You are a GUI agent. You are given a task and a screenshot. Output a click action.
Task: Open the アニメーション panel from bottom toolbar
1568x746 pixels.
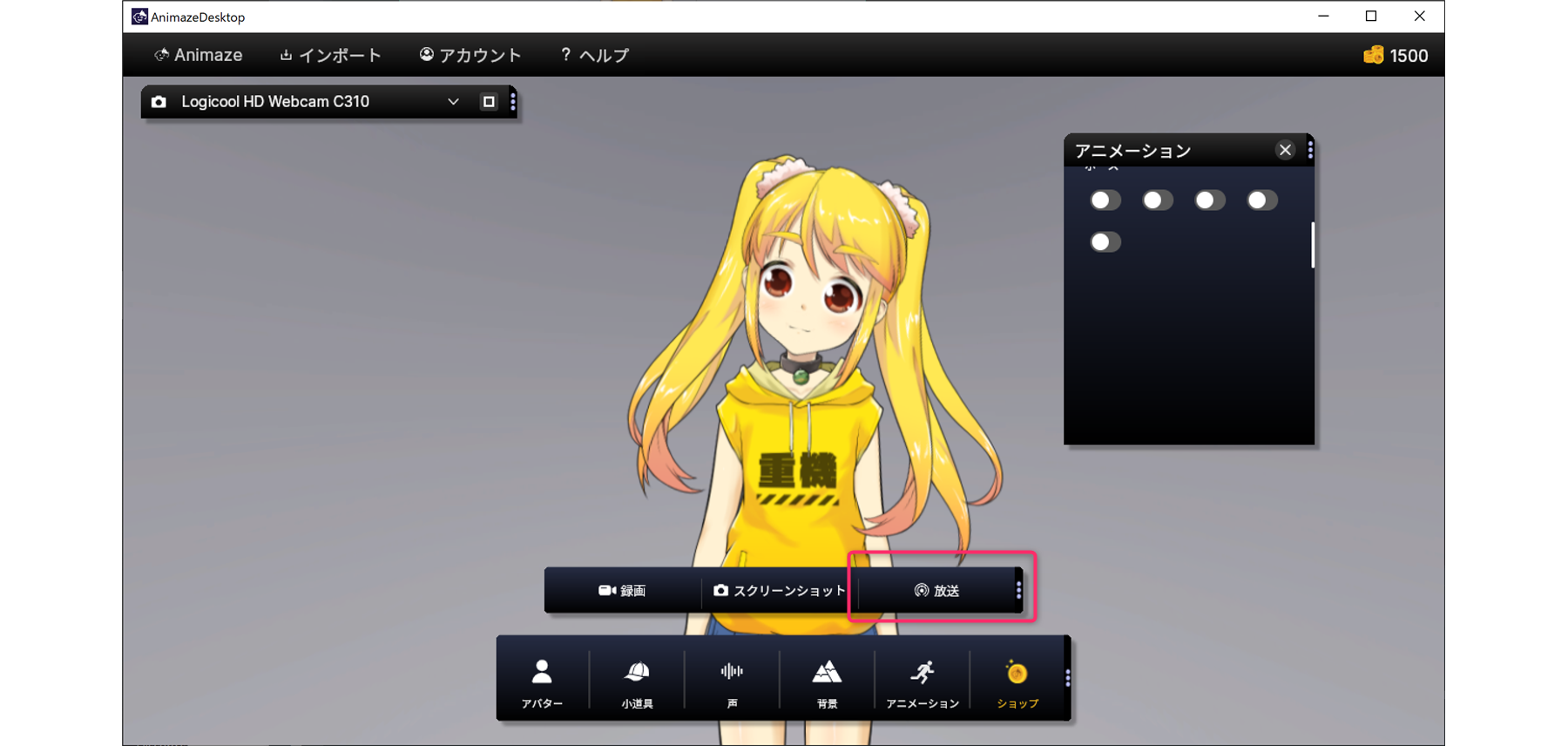922,682
